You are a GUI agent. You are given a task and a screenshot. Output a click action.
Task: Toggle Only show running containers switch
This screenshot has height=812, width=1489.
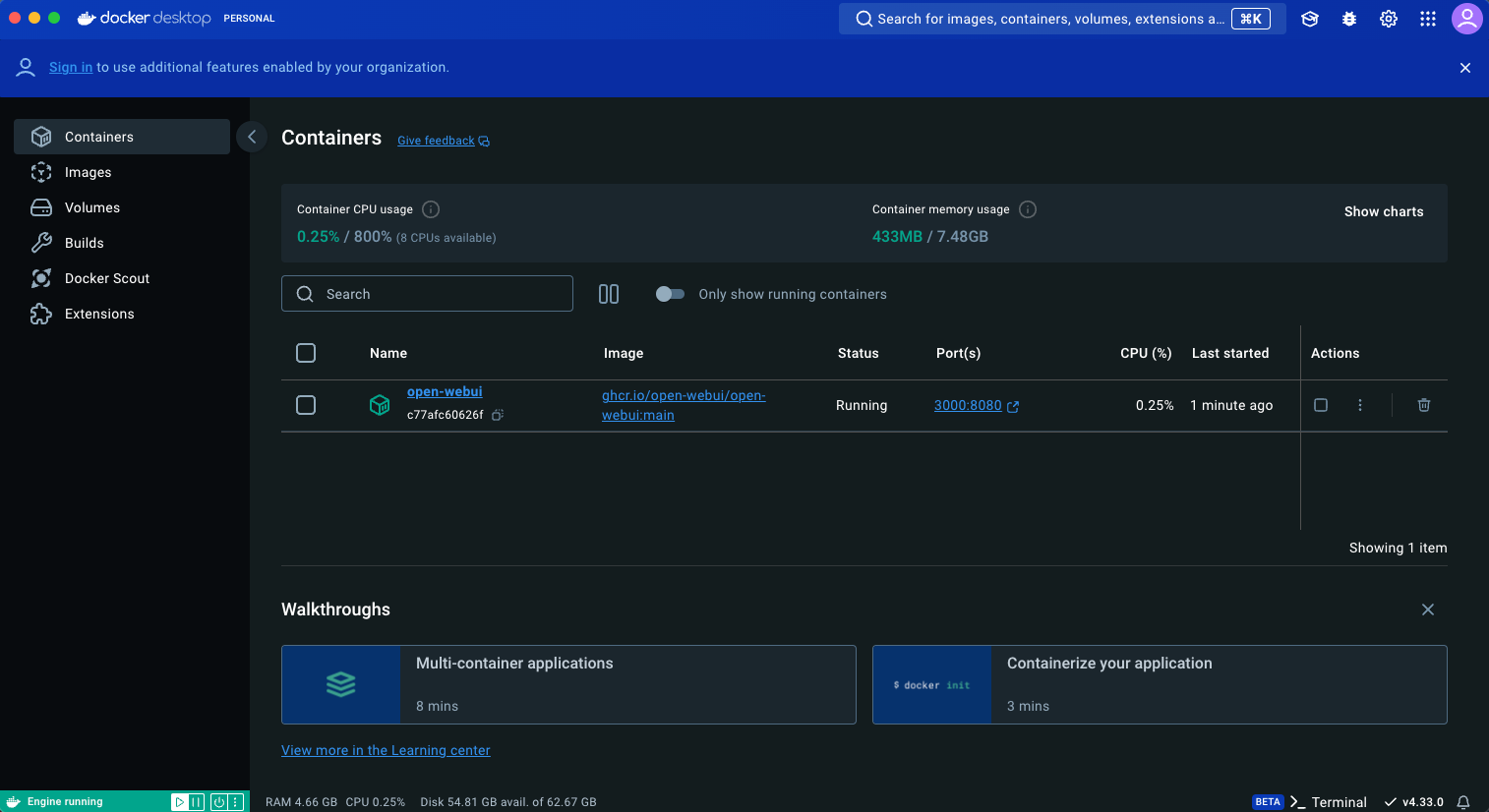pyautogui.click(x=670, y=294)
